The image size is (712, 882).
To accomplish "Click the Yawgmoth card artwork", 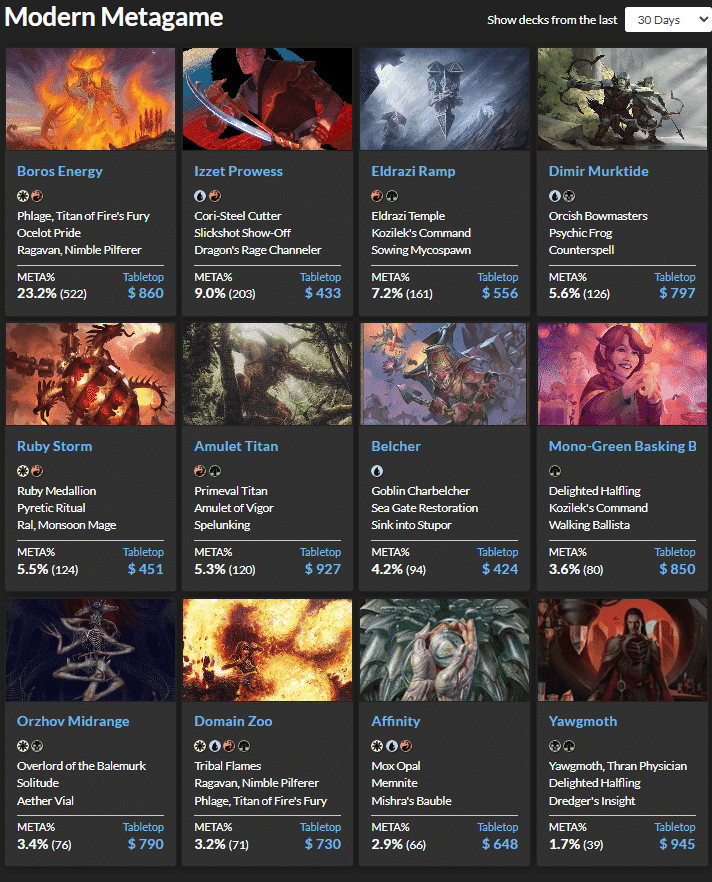I will pos(623,650).
